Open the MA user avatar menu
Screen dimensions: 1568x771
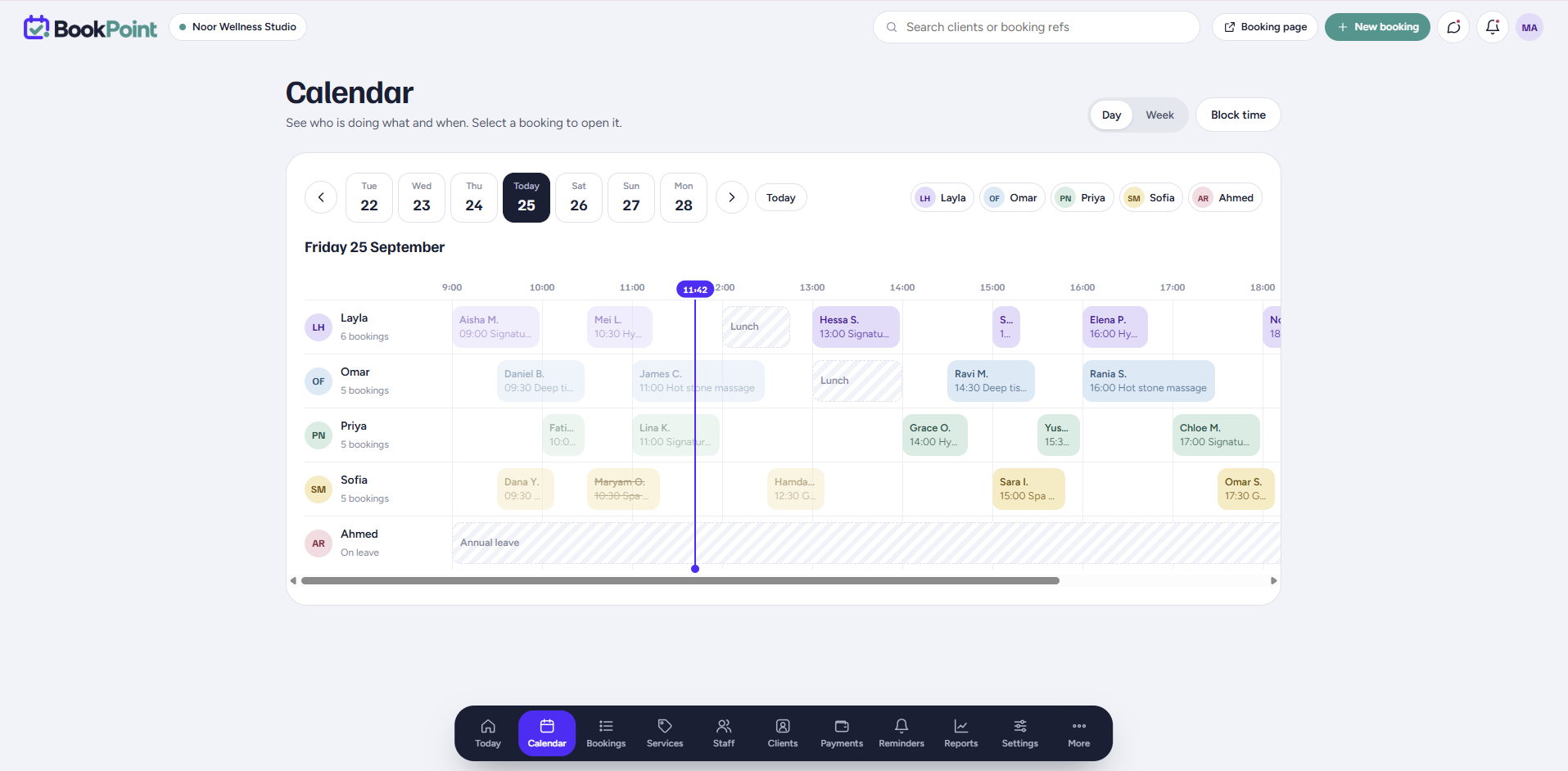coord(1530,27)
